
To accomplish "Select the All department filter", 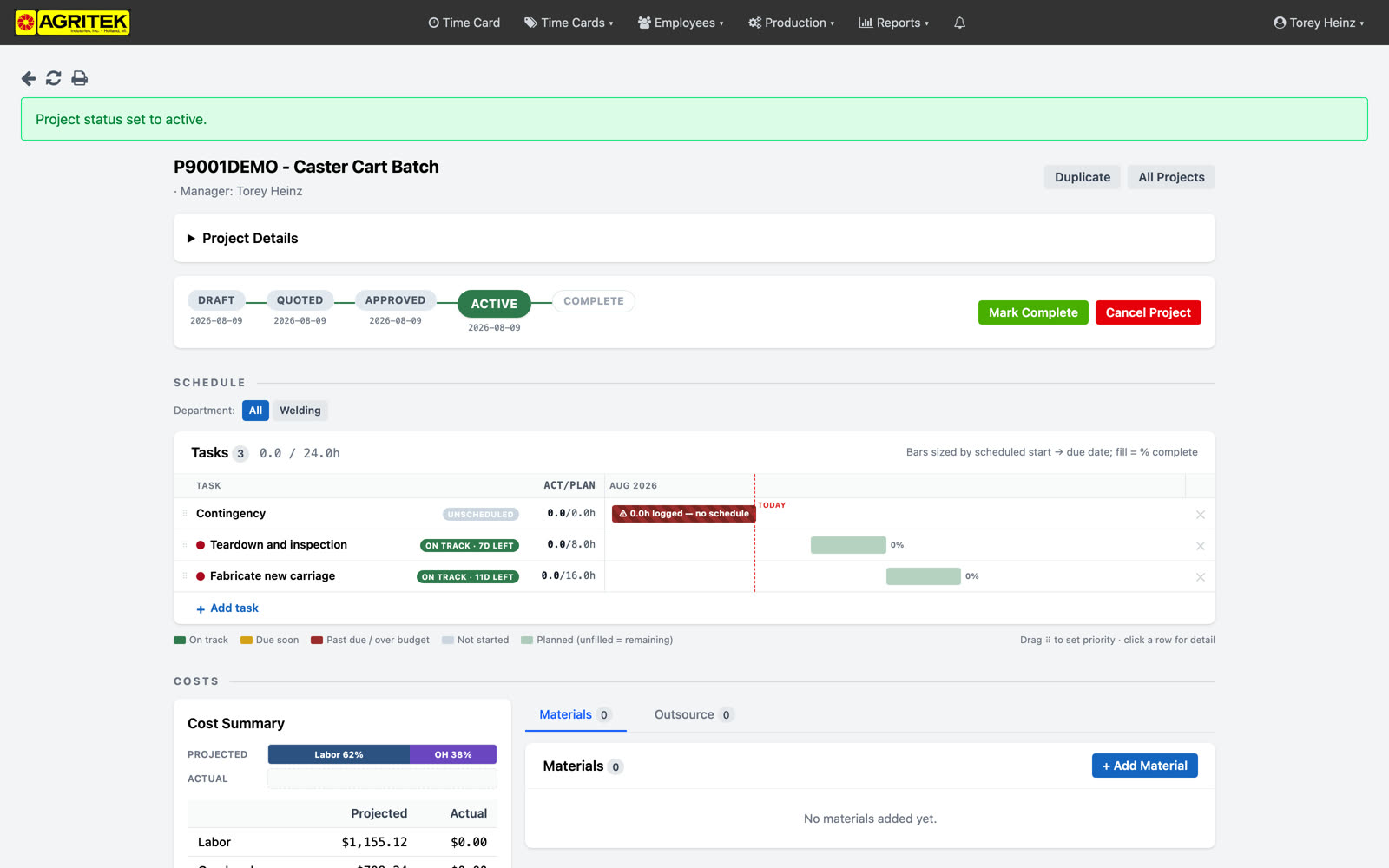I will [x=255, y=411].
